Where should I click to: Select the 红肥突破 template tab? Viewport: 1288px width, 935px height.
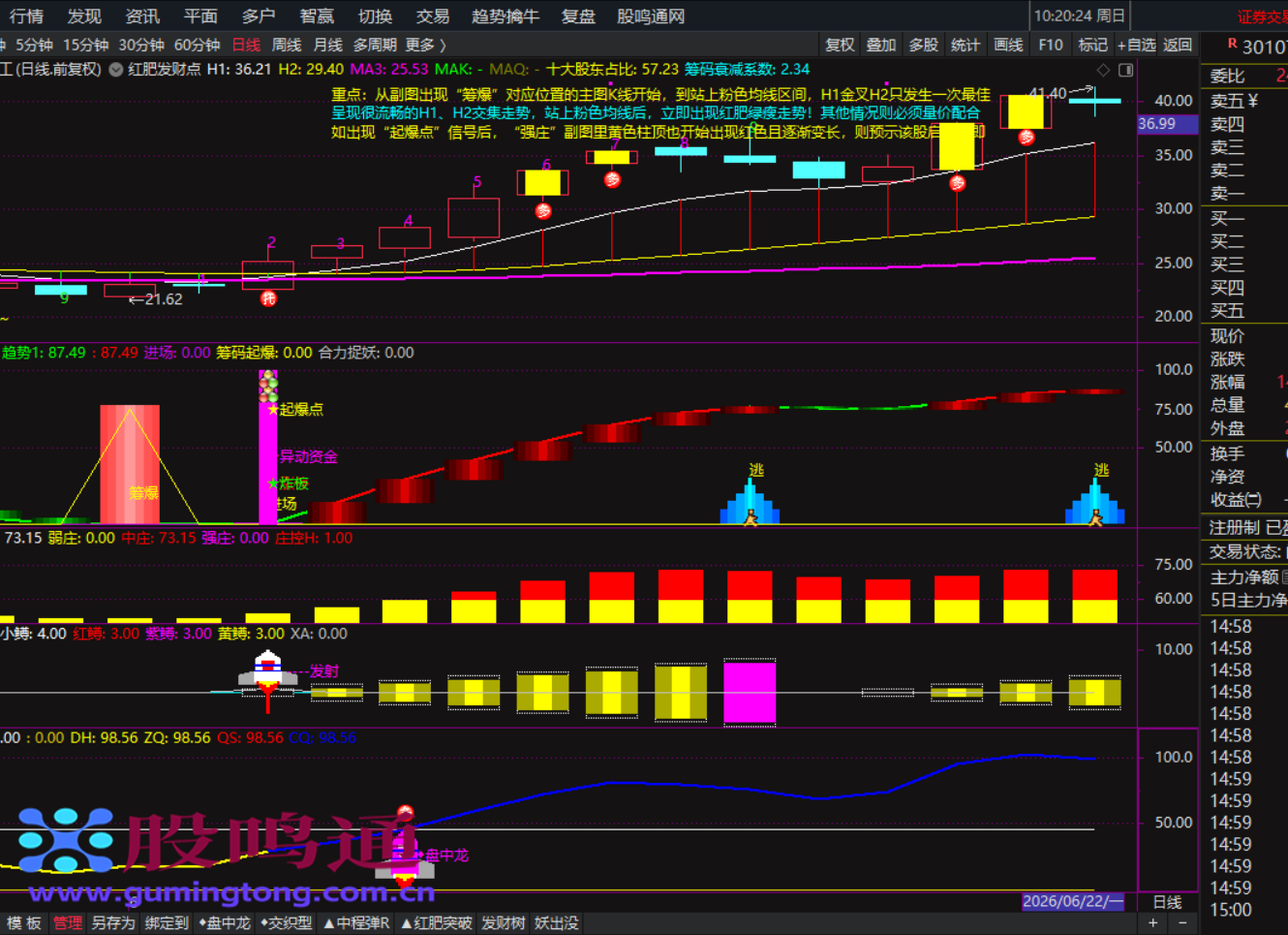pyautogui.click(x=437, y=923)
